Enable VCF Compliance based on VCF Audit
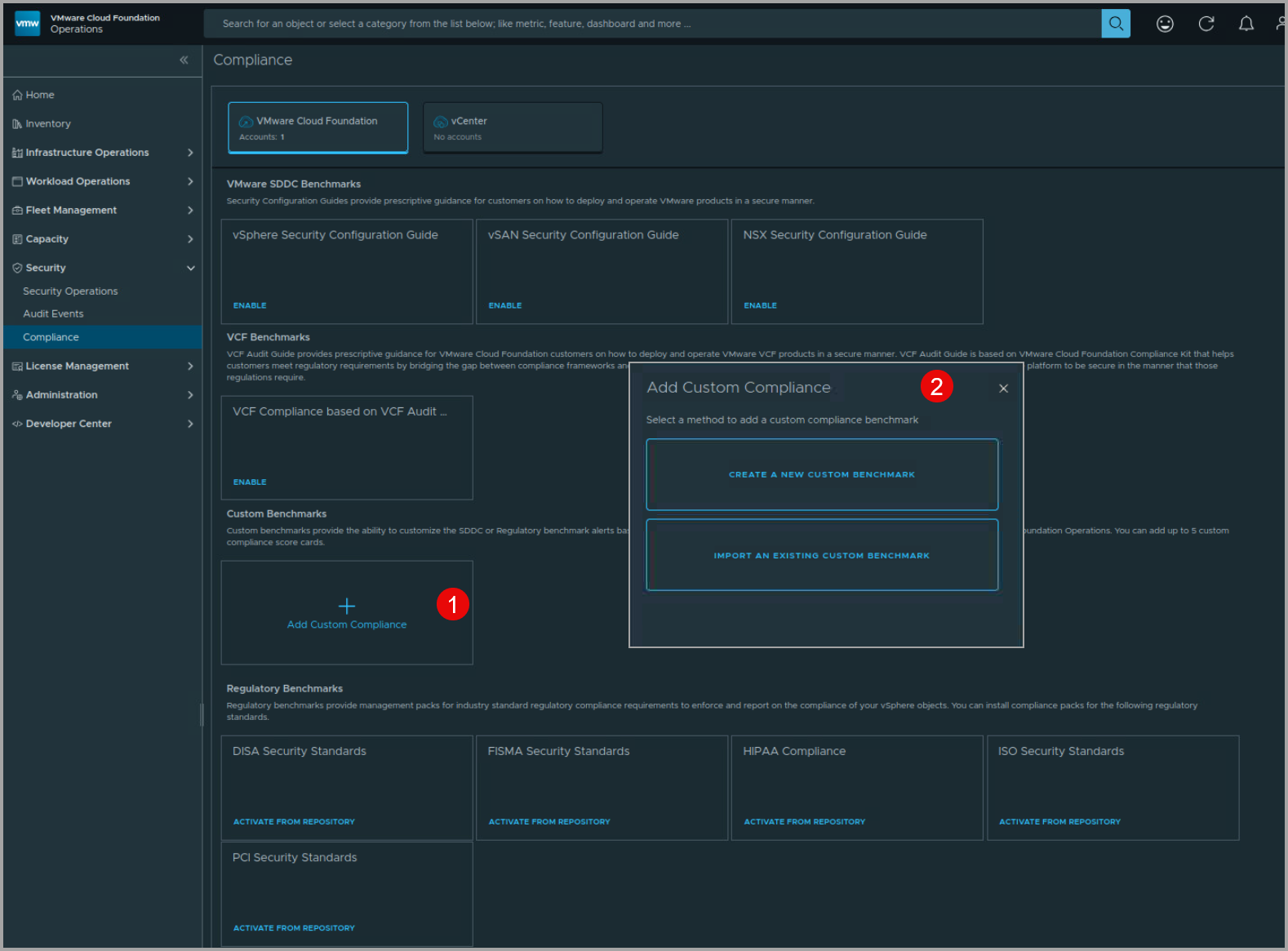Image resolution: width=1288 pixels, height=951 pixels. coord(250,482)
